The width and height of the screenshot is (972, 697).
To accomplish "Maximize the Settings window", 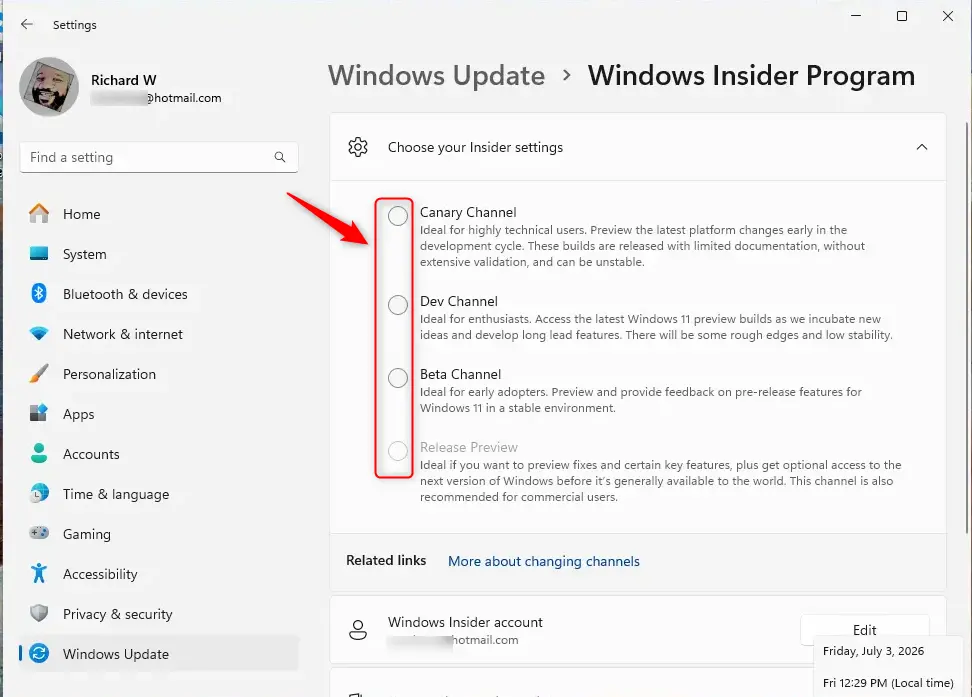I will click(x=902, y=16).
